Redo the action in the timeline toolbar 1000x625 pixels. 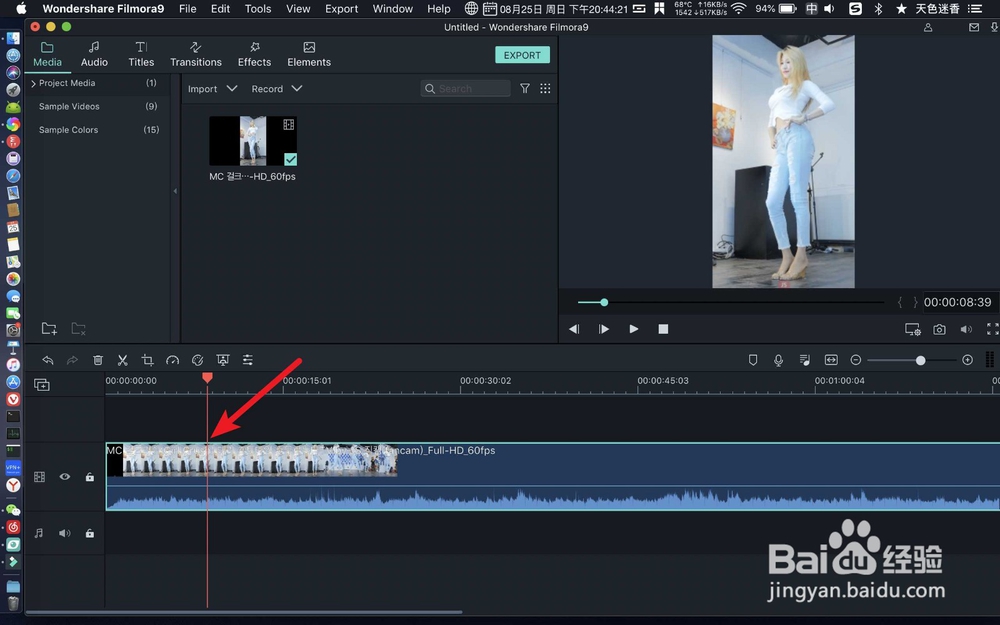coord(72,360)
